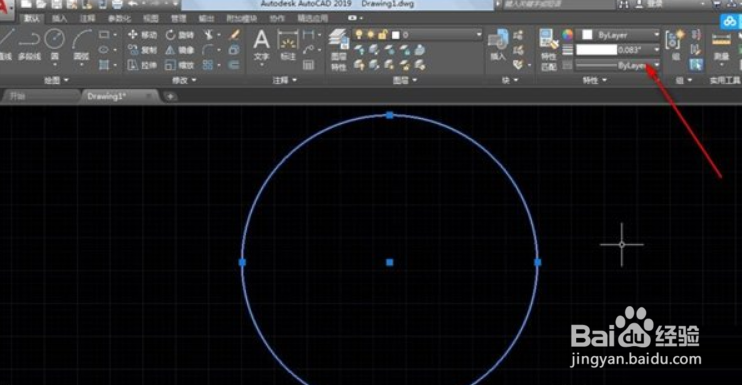The image size is (743, 385).
Task: Switch to the Output (输出) ribbon tab
Action: coord(207,19)
